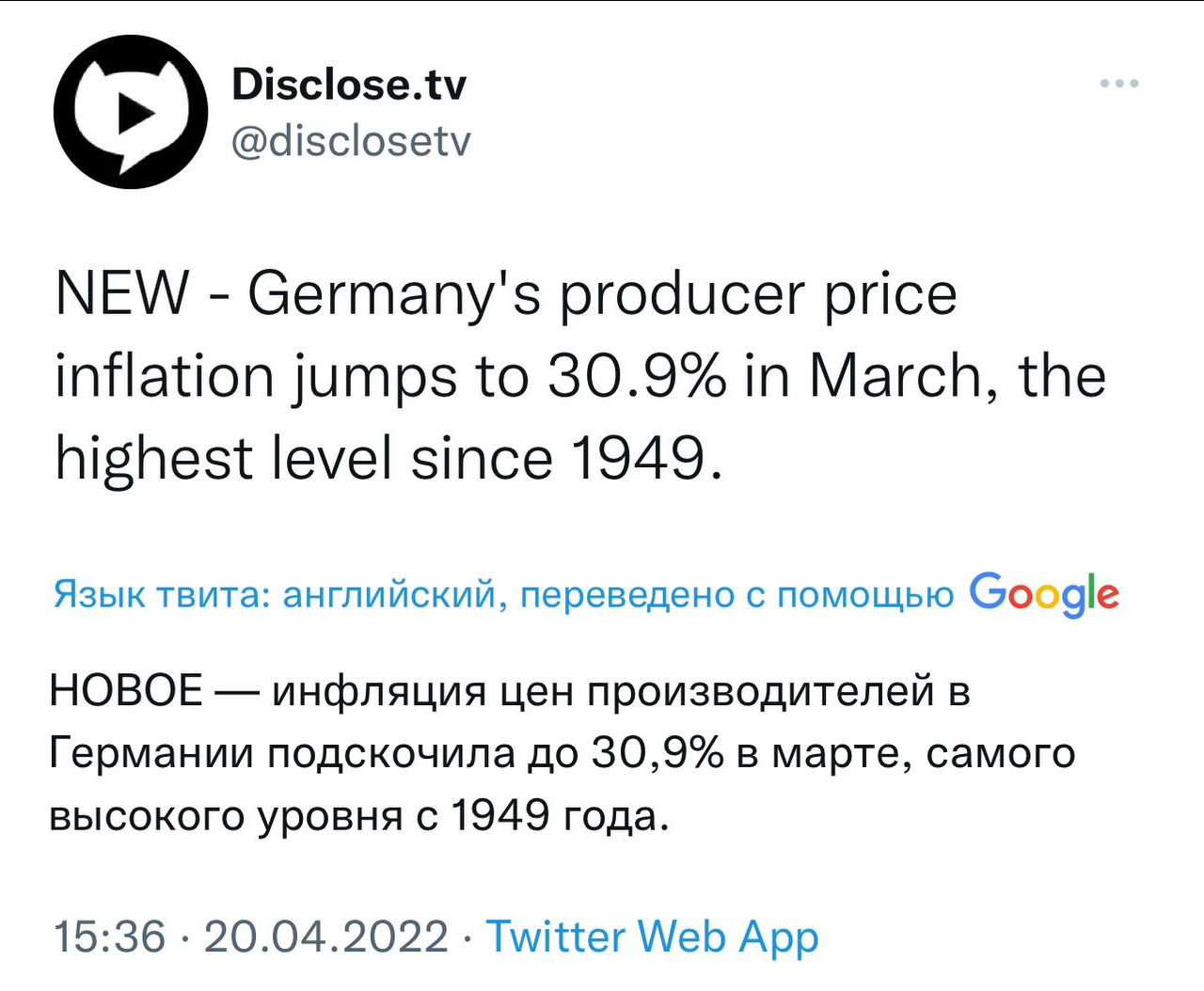Click the Google logo in translation notice
1204x991 pixels.
point(1044,594)
